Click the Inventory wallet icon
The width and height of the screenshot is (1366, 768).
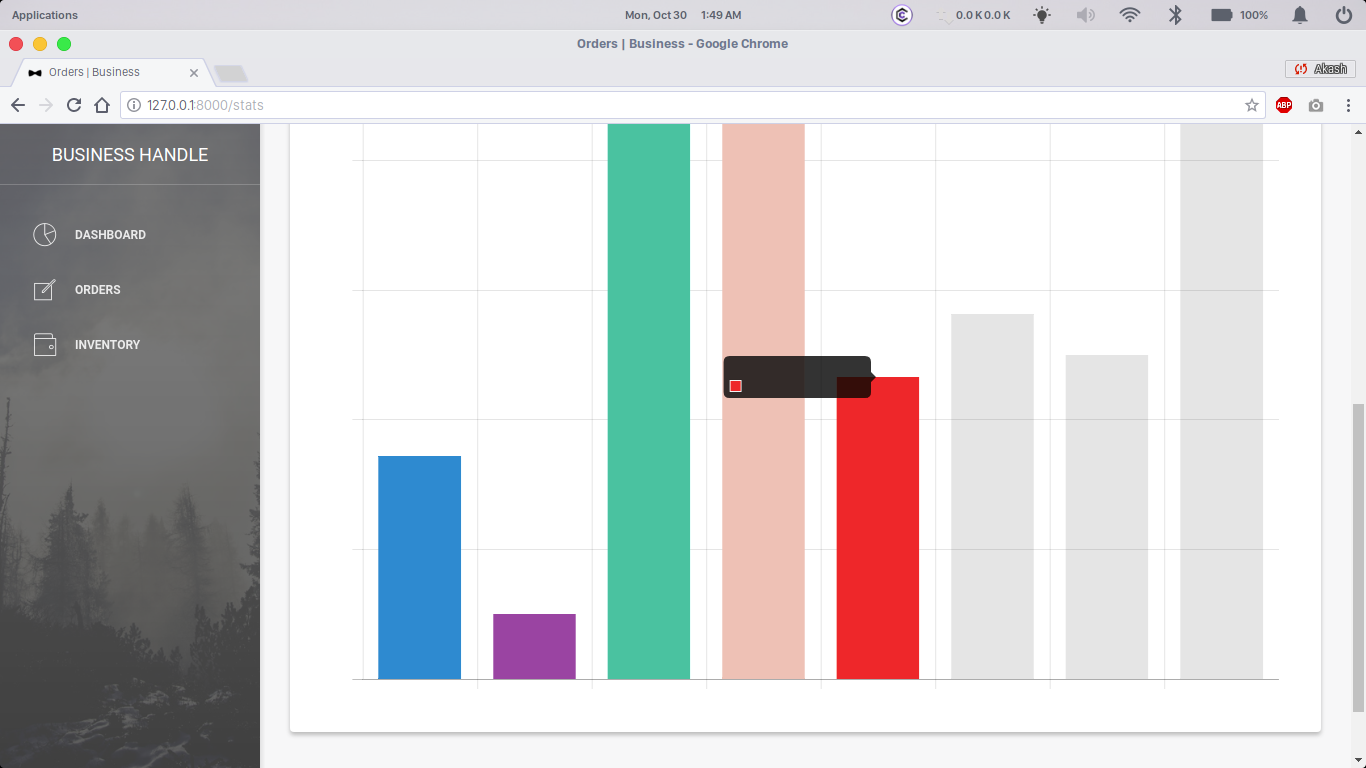(x=45, y=345)
